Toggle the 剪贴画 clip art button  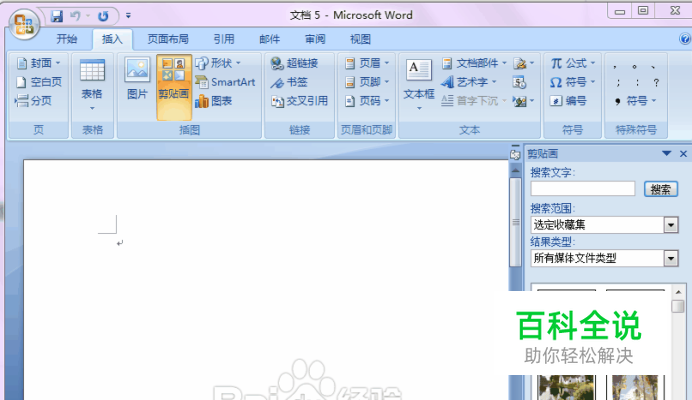[x=174, y=87]
